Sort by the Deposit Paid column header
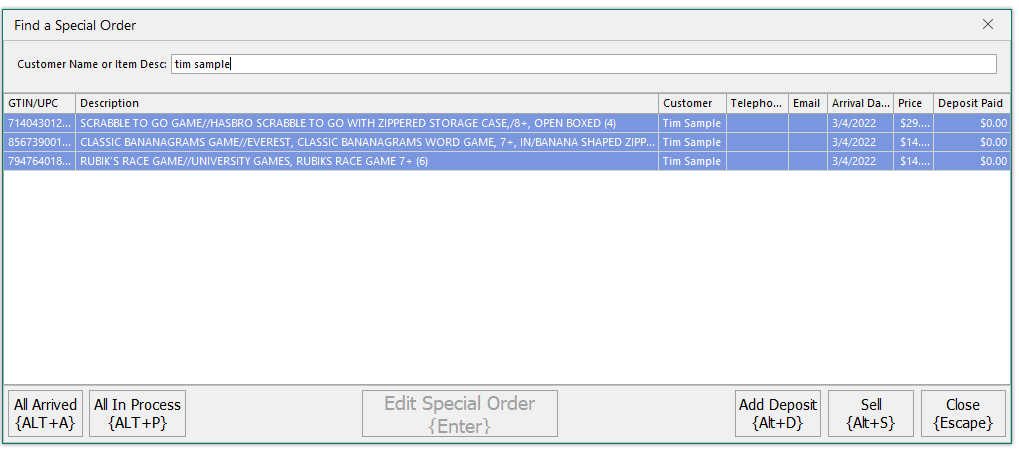 [x=972, y=103]
